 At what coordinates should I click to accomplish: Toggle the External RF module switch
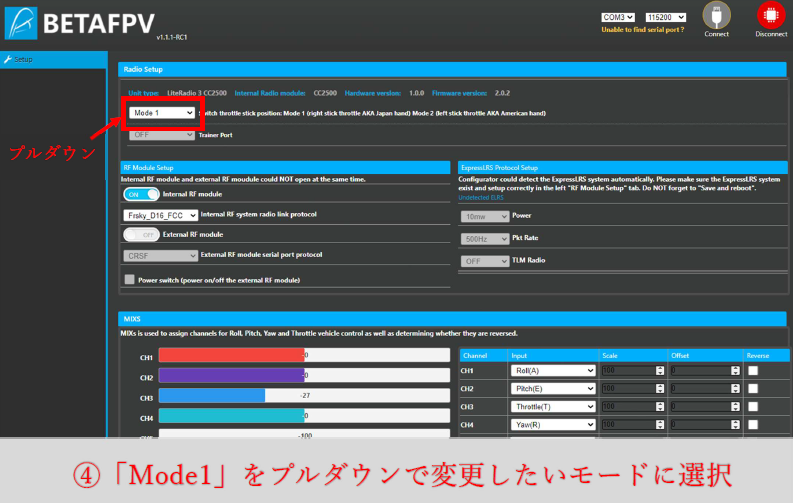[x=141, y=235]
